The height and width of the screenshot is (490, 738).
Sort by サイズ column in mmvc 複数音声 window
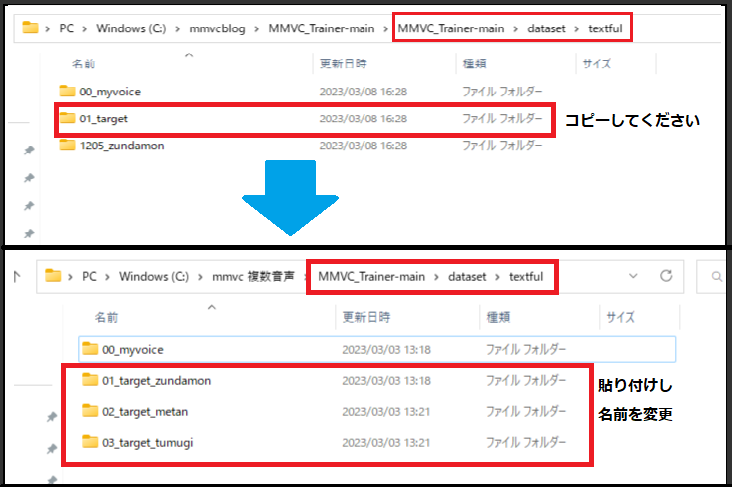pos(620,317)
